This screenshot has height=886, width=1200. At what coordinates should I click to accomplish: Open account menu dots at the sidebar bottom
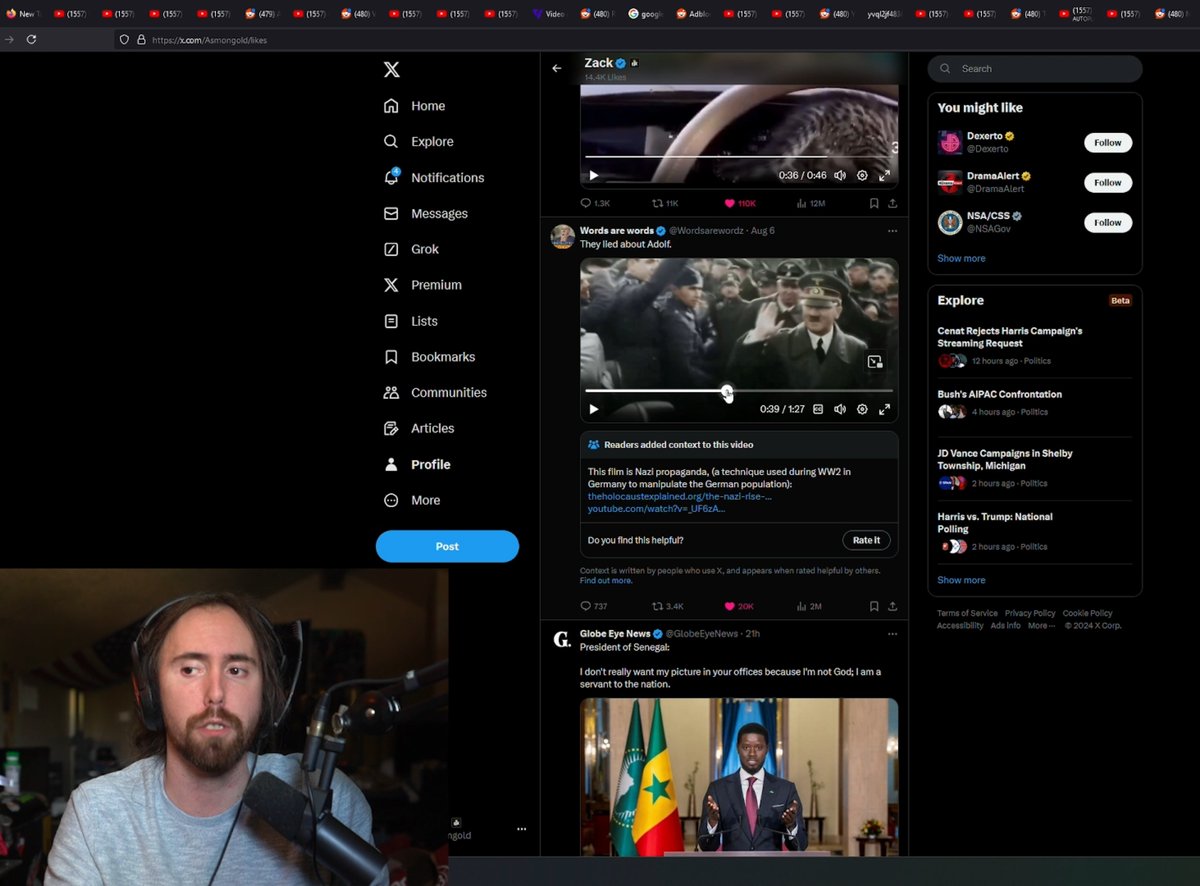click(x=521, y=829)
